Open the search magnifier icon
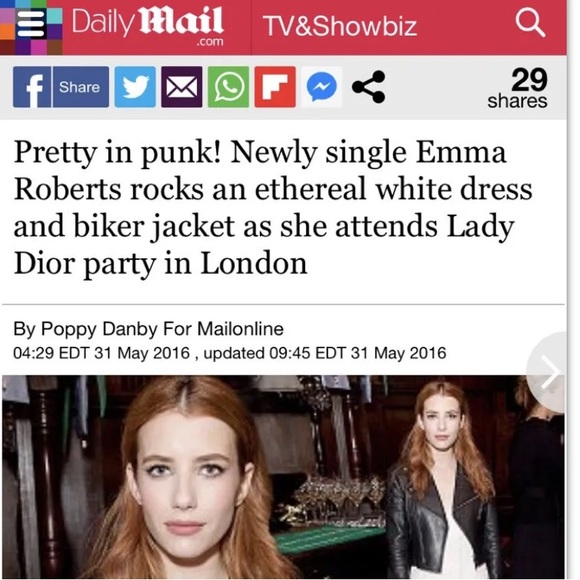580x580 pixels. click(x=530, y=23)
